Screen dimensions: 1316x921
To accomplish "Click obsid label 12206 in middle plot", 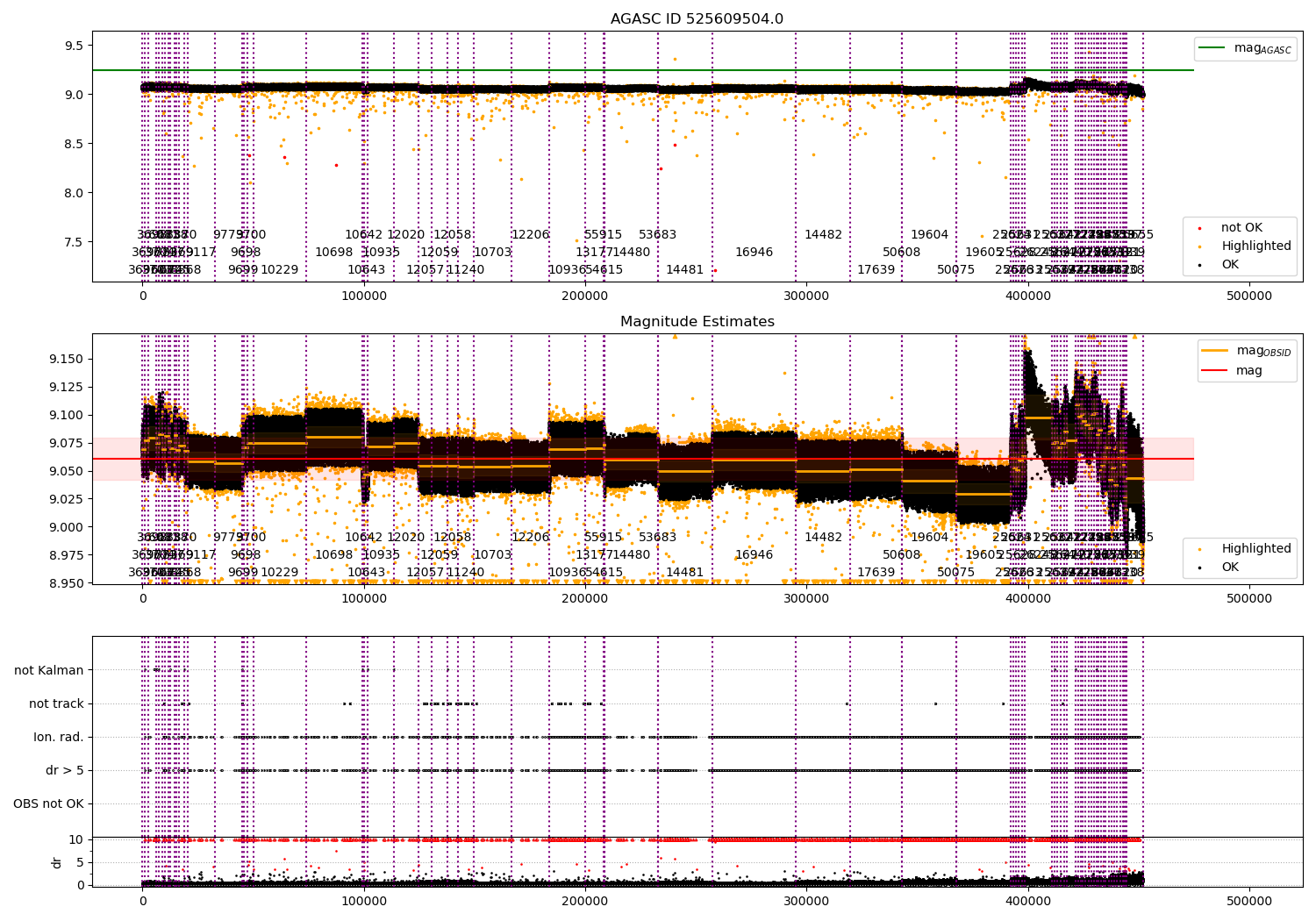I will coord(531,537).
